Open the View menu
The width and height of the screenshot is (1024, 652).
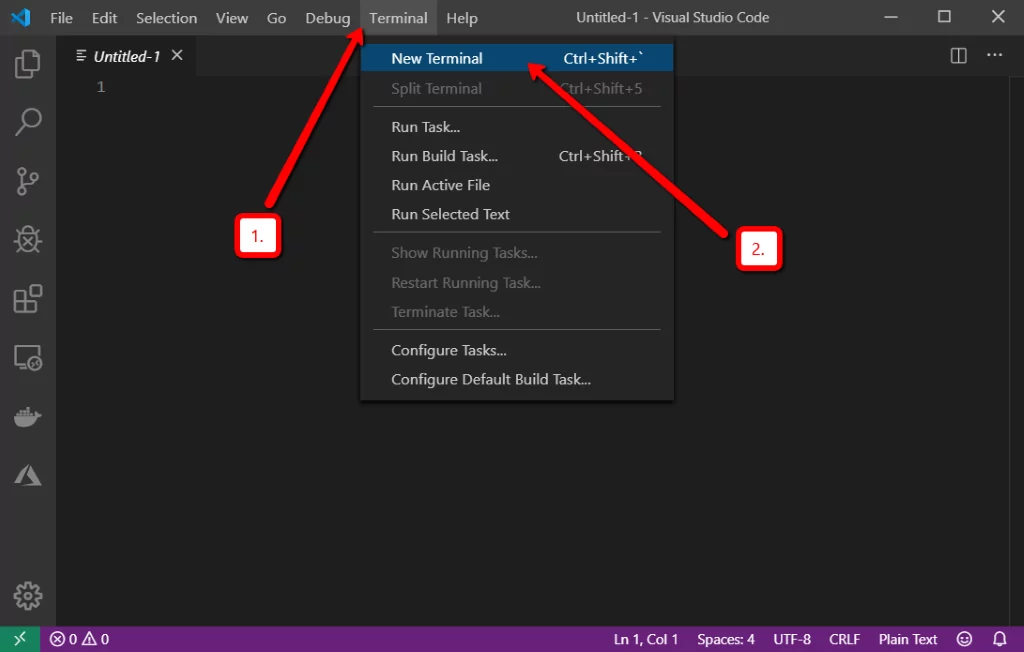pyautogui.click(x=232, y=18)
